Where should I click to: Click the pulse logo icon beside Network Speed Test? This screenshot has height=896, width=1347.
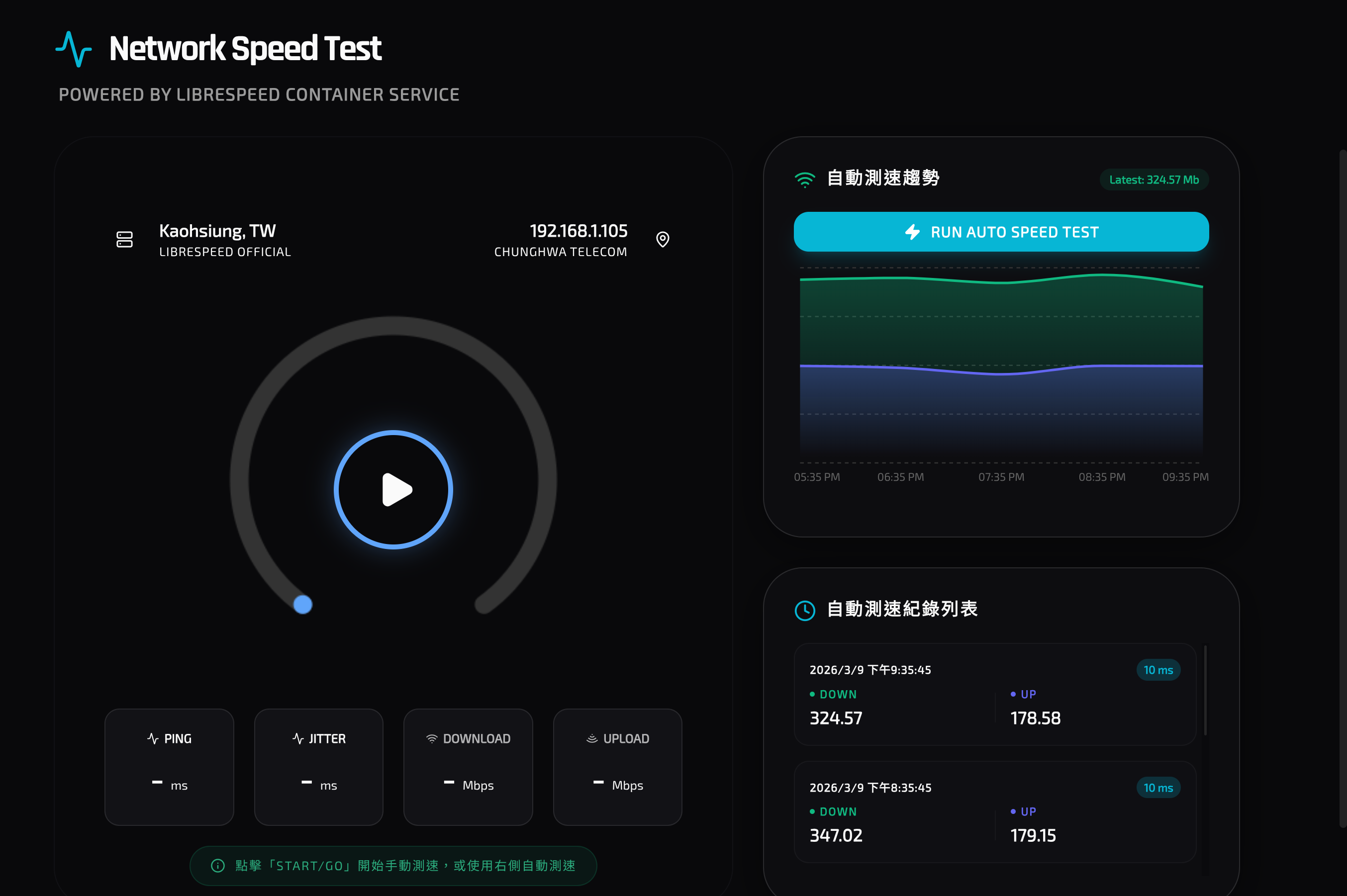[73, 49]
